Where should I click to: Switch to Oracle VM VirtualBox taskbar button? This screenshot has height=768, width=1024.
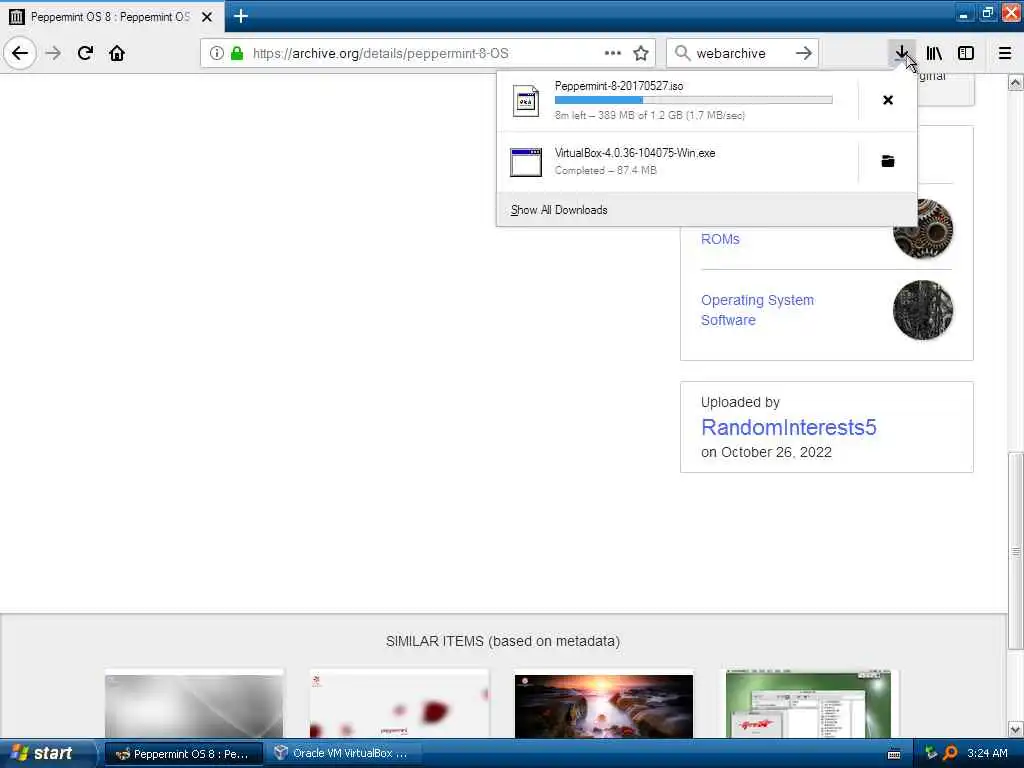[343, 754]
